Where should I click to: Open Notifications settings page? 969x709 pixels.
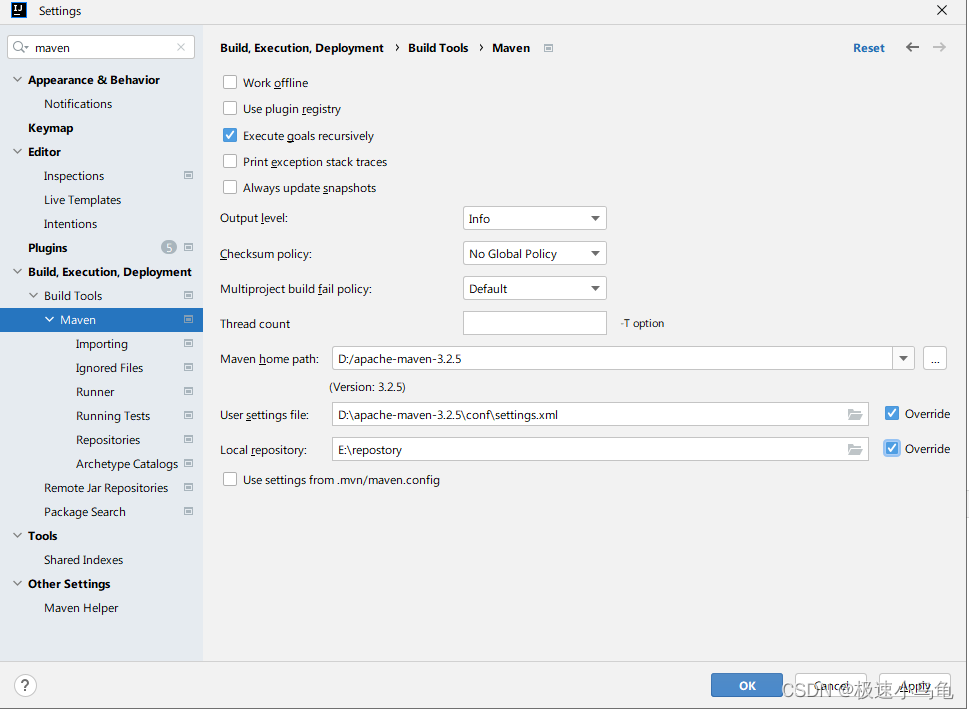click(x=78, y=104)
